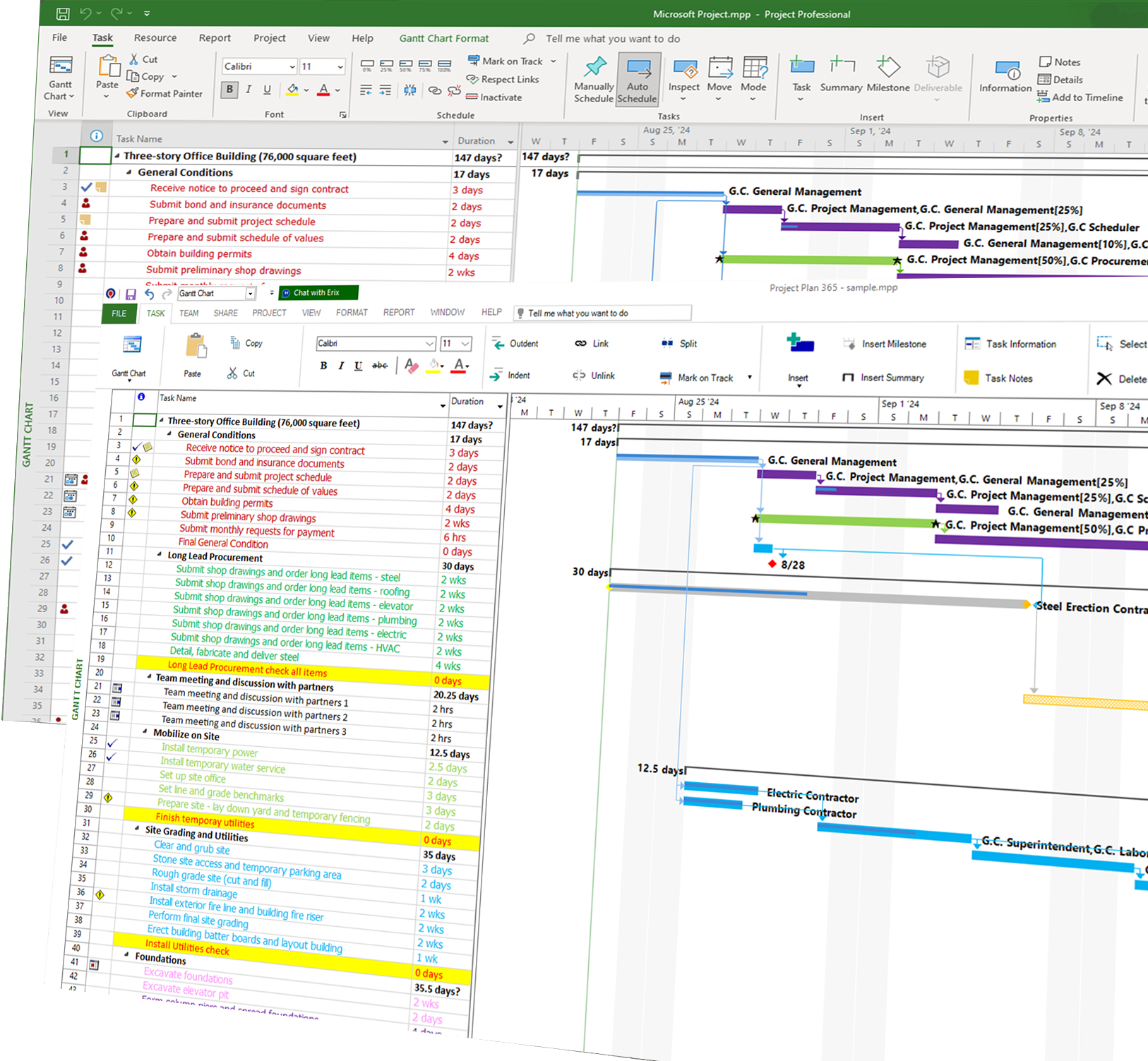Click the Chat with Erix button
The image size is (1148, 1061).
[317, 293]
